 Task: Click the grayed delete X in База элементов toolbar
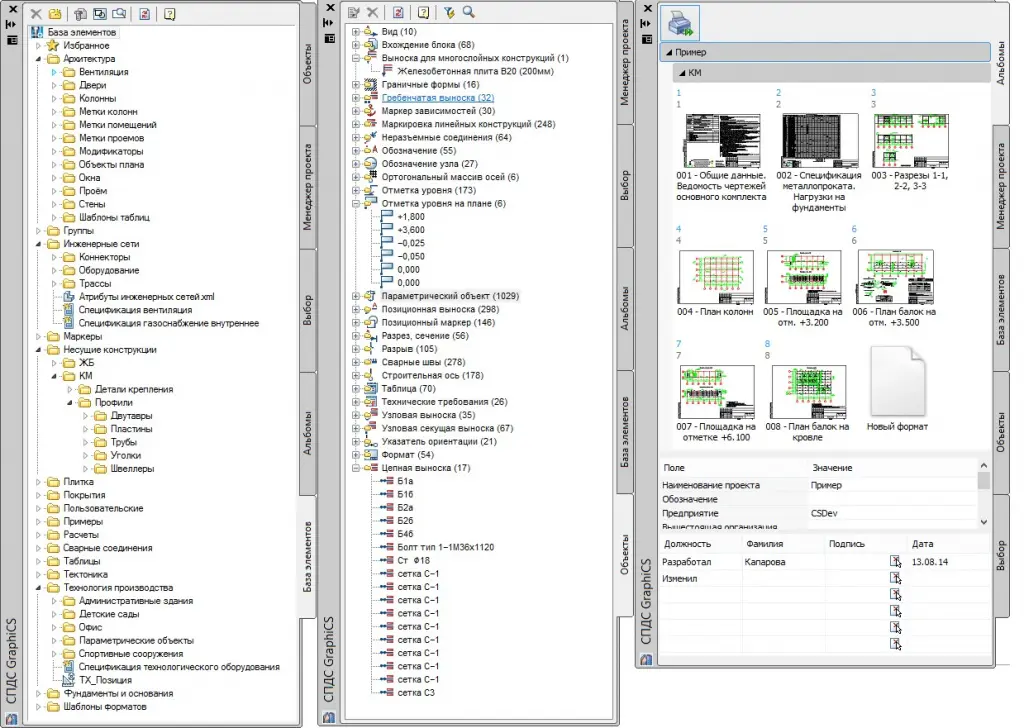(36, 14)
